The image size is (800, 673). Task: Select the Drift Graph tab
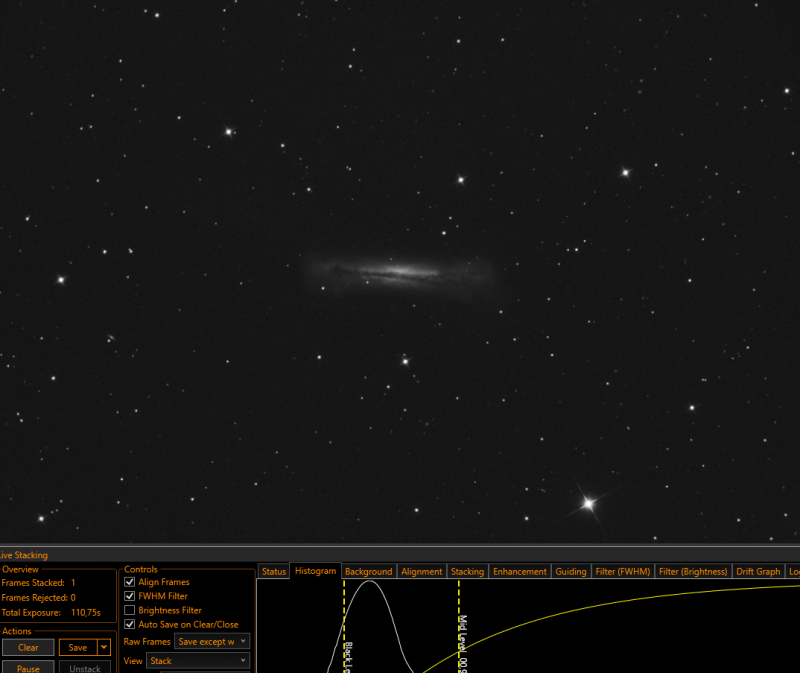pyautogui.click(x=758, y=571)
